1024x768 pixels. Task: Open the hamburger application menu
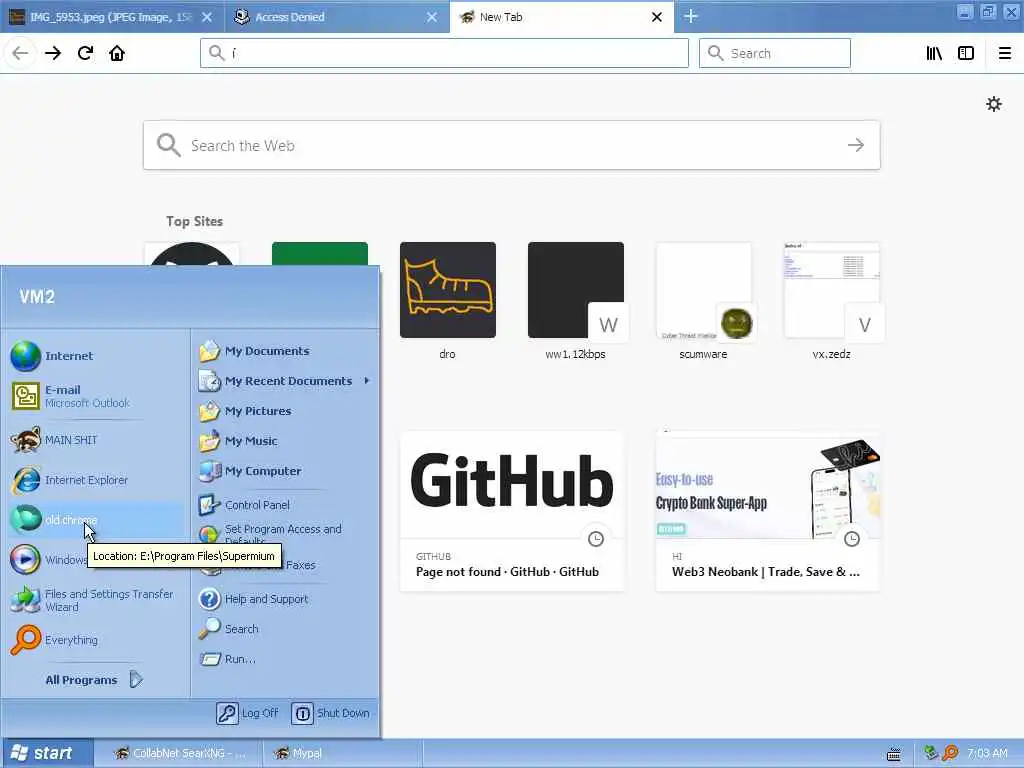1004,53
